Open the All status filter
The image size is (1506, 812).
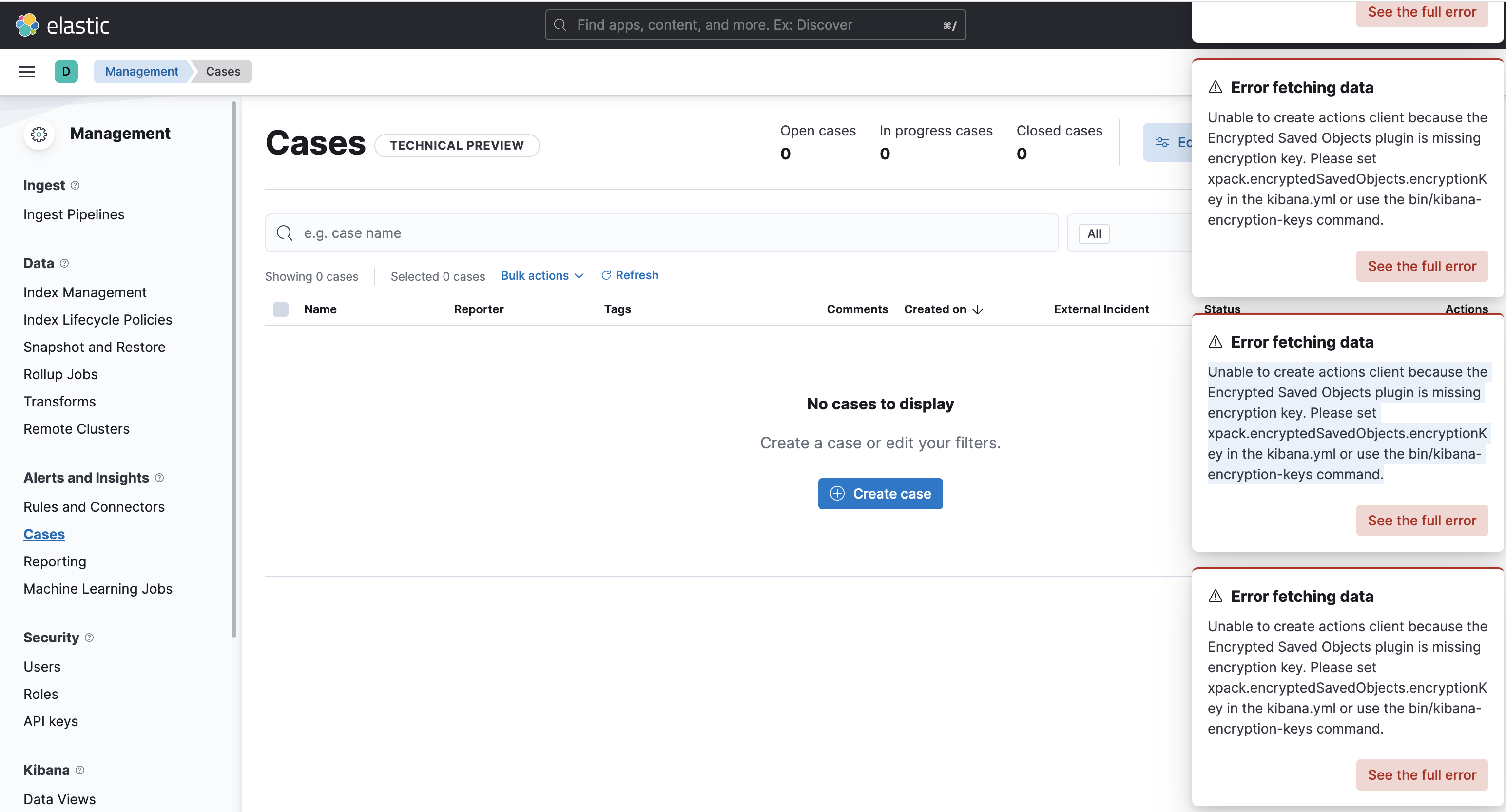1094,234
